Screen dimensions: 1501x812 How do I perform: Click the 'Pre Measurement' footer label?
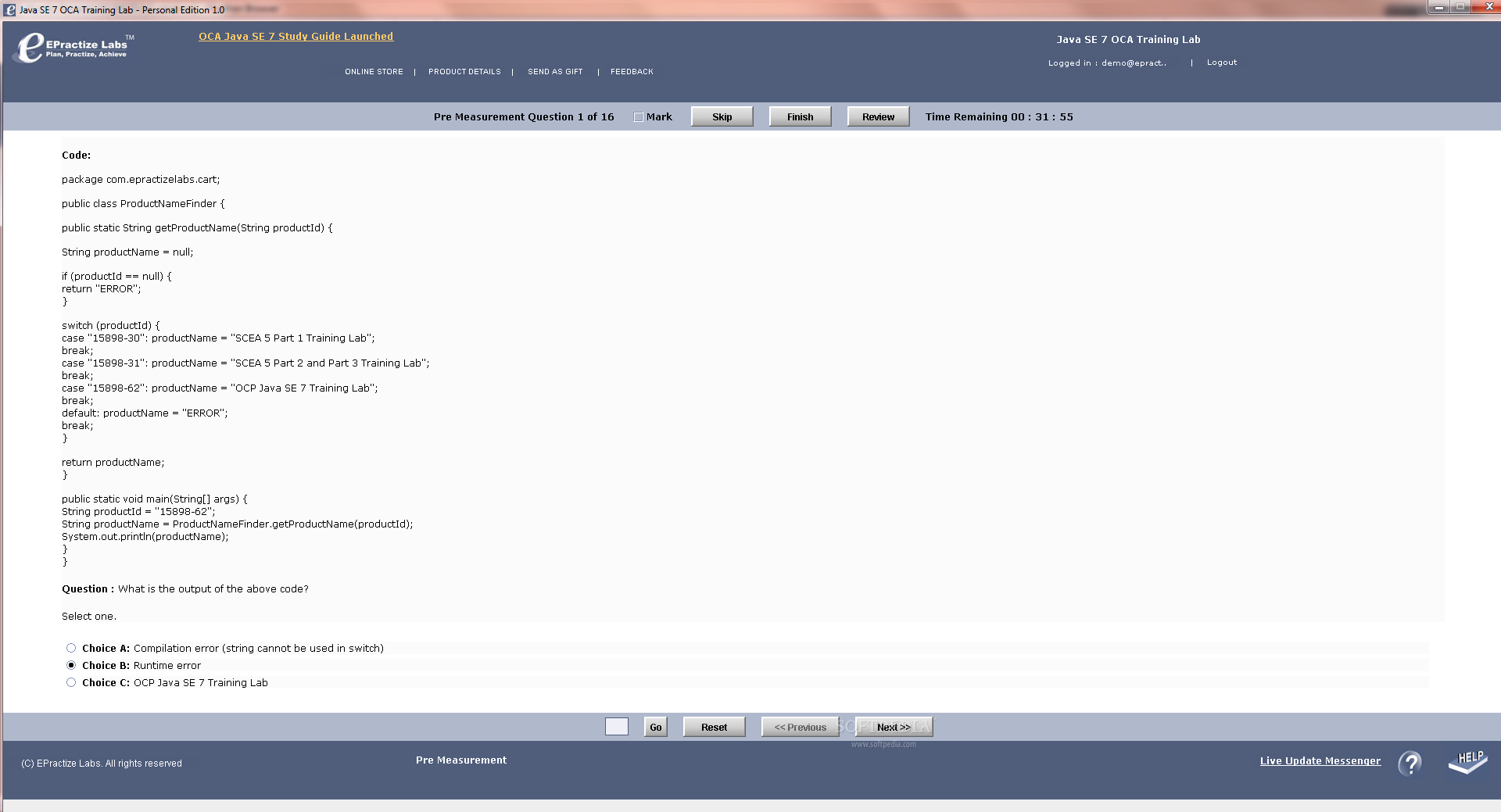pyautogui.click(x=461, y=760)
